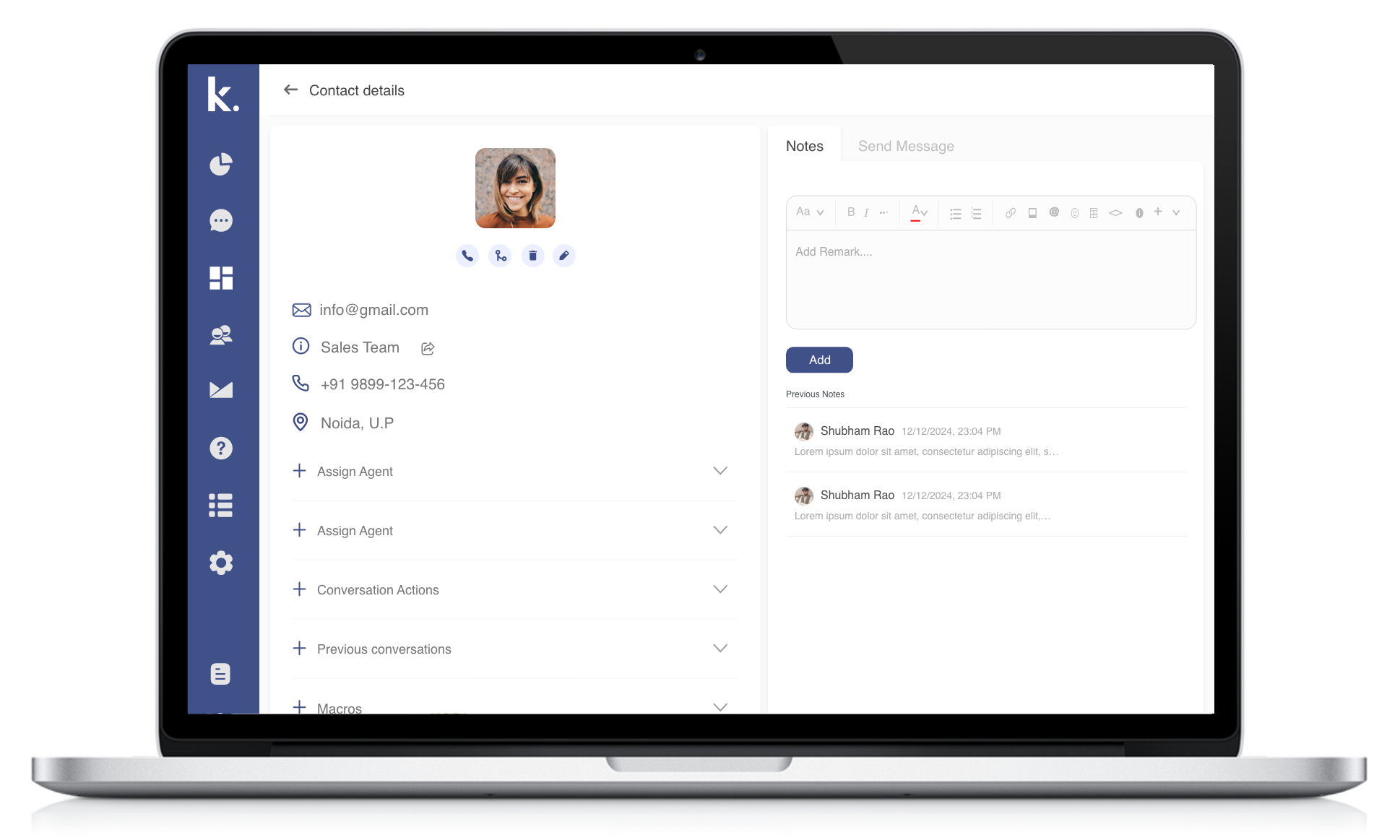Screen dimensions: 1400x840
Task: Open the first Shubham Rao note
Action: (x=986, y=441)
